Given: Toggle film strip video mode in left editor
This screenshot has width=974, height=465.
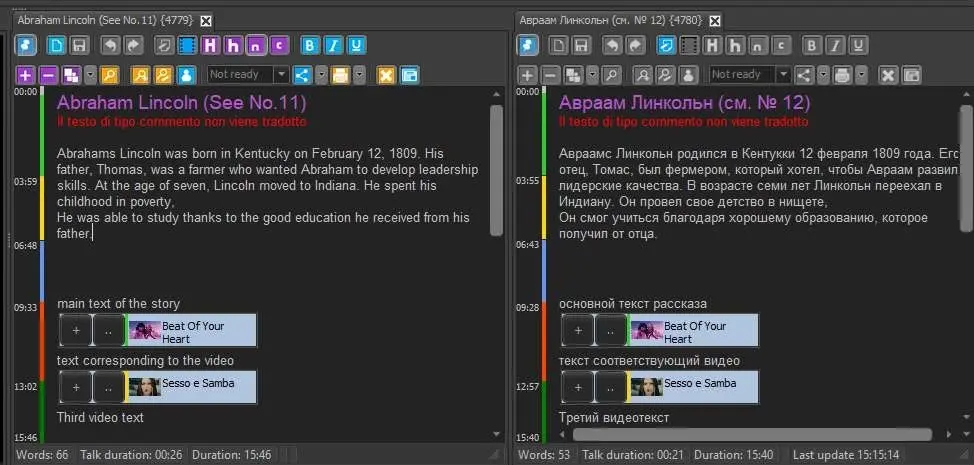Looking at the screenshot, I should tap(188, 45).
